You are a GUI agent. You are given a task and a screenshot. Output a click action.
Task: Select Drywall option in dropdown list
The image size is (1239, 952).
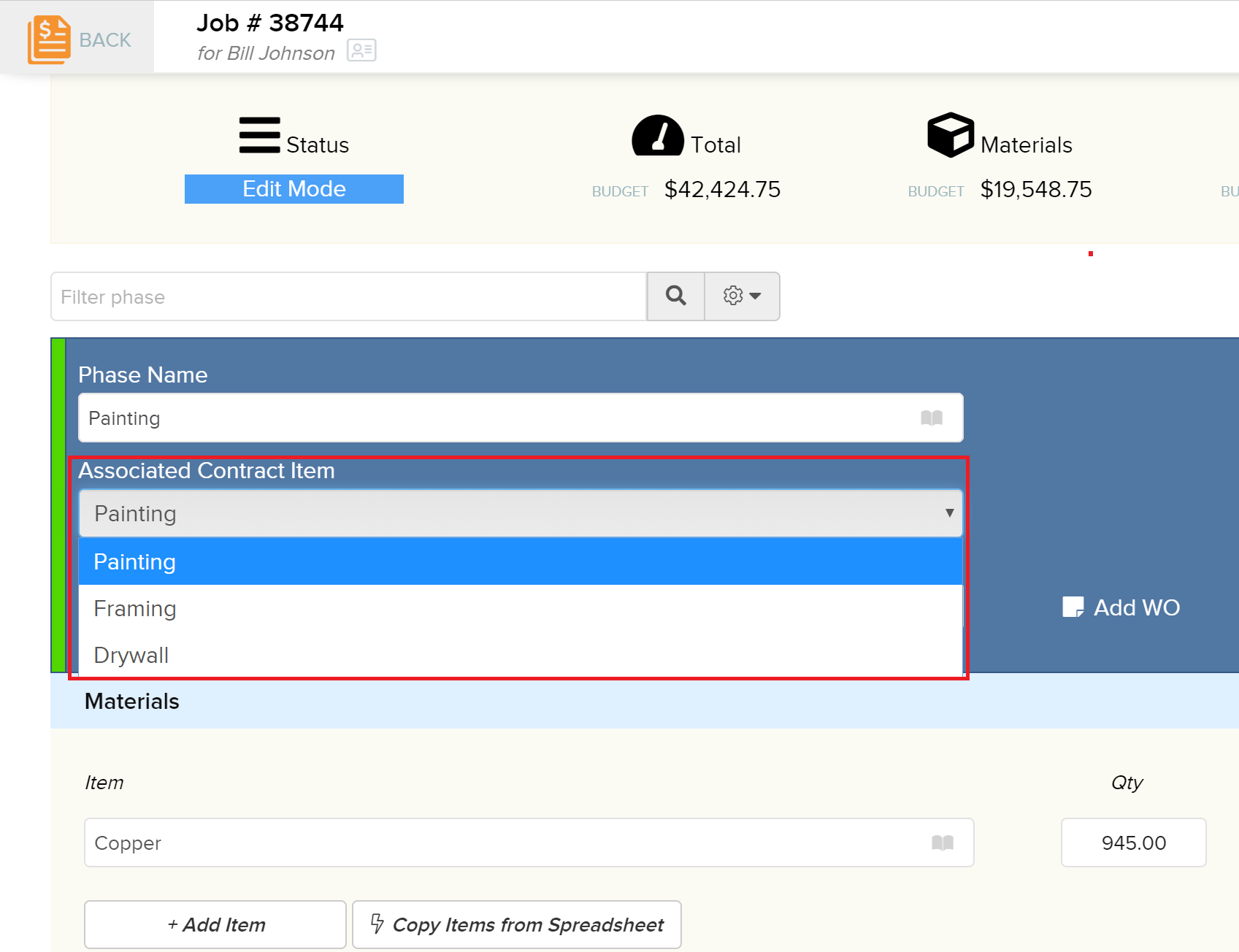point(521,655)
